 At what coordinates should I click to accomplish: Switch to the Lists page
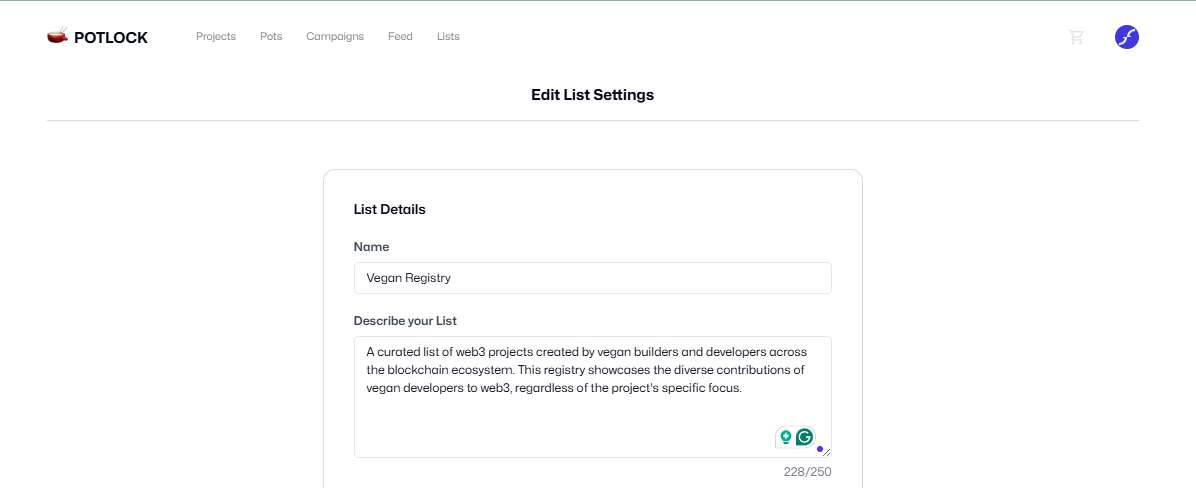click(x=448, y=37)
